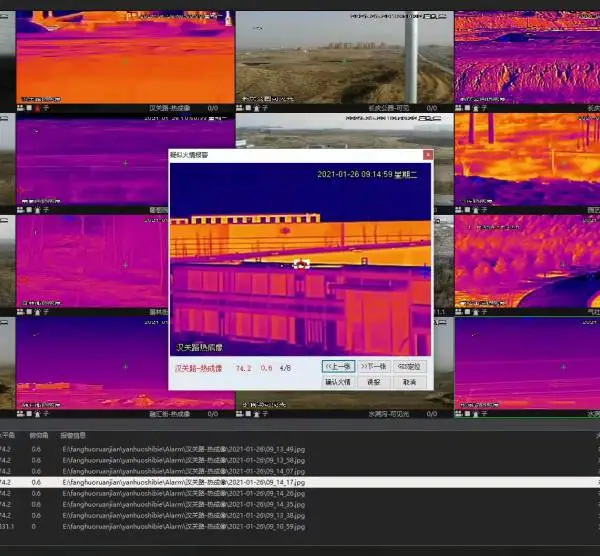Image resolution: width=600 pixels, height=556 pixels.
Task: Click the bell icon under the third-row left magenta thermal tile
Action: pos(37,312)
